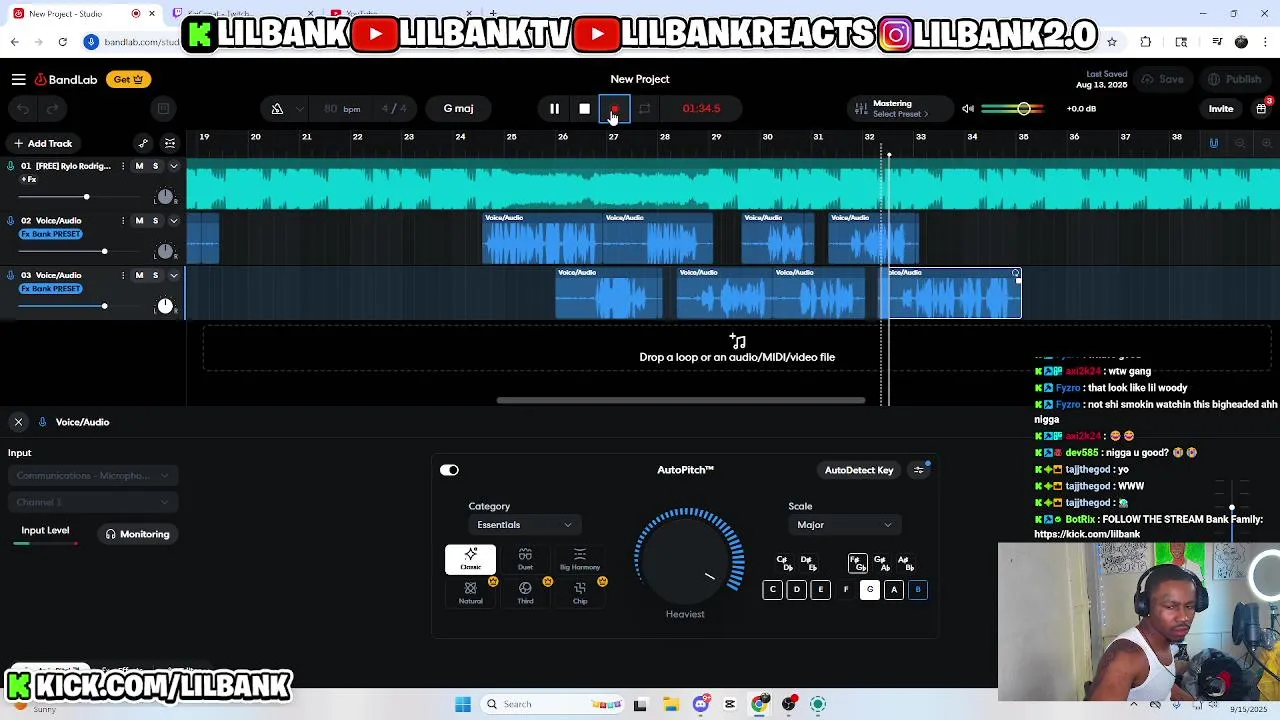Mute track 03 Voice/Audio

(x=139, y=275)
